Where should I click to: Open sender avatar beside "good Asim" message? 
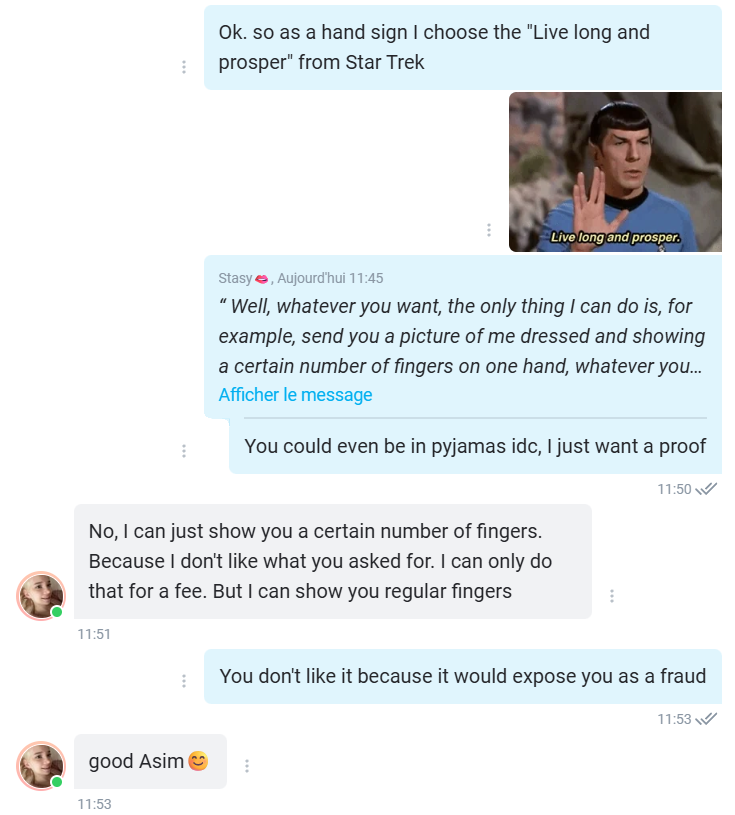coord(41,766)
